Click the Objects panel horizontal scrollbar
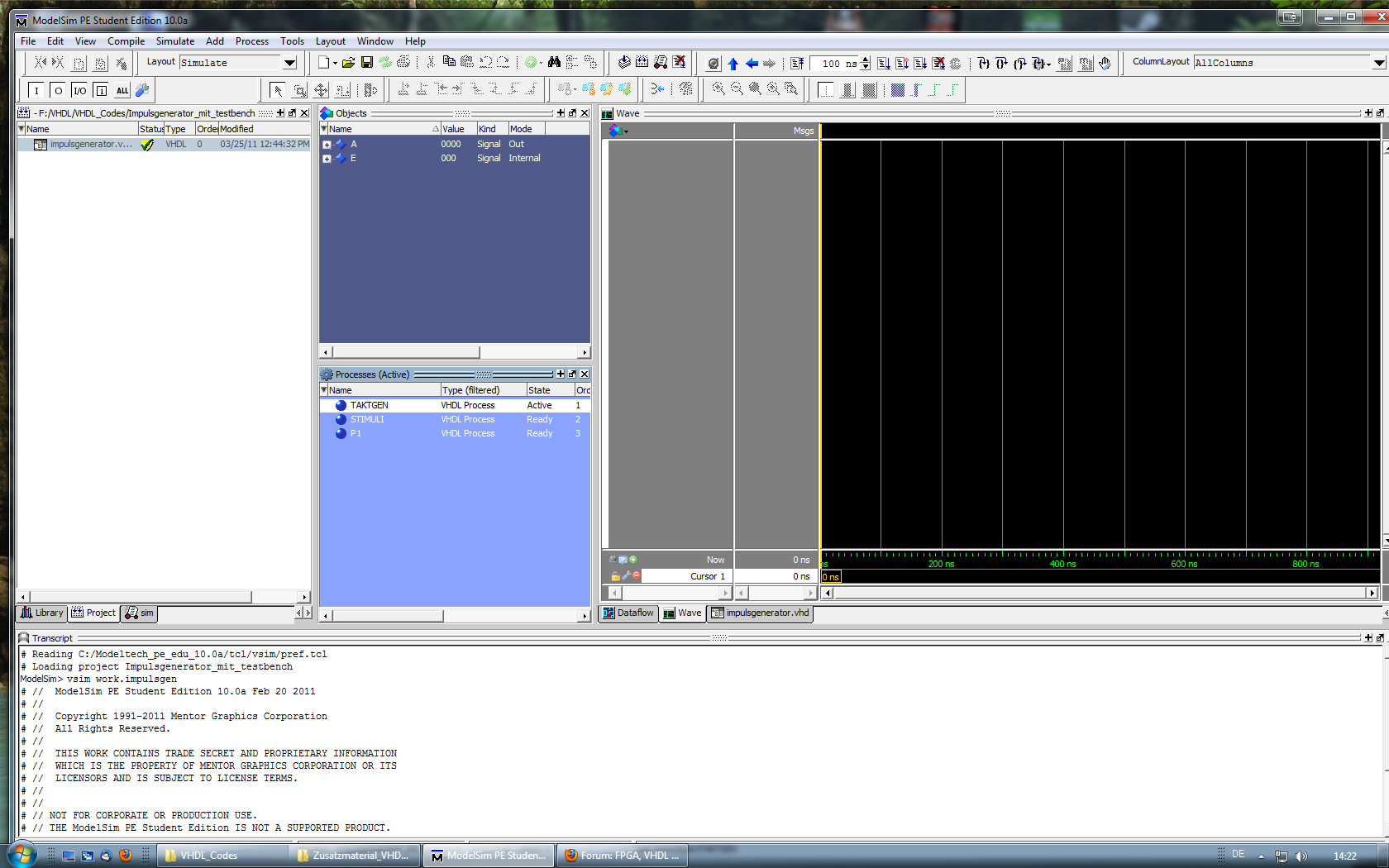This screenshot has height=868, width=1389. [455, 352]
